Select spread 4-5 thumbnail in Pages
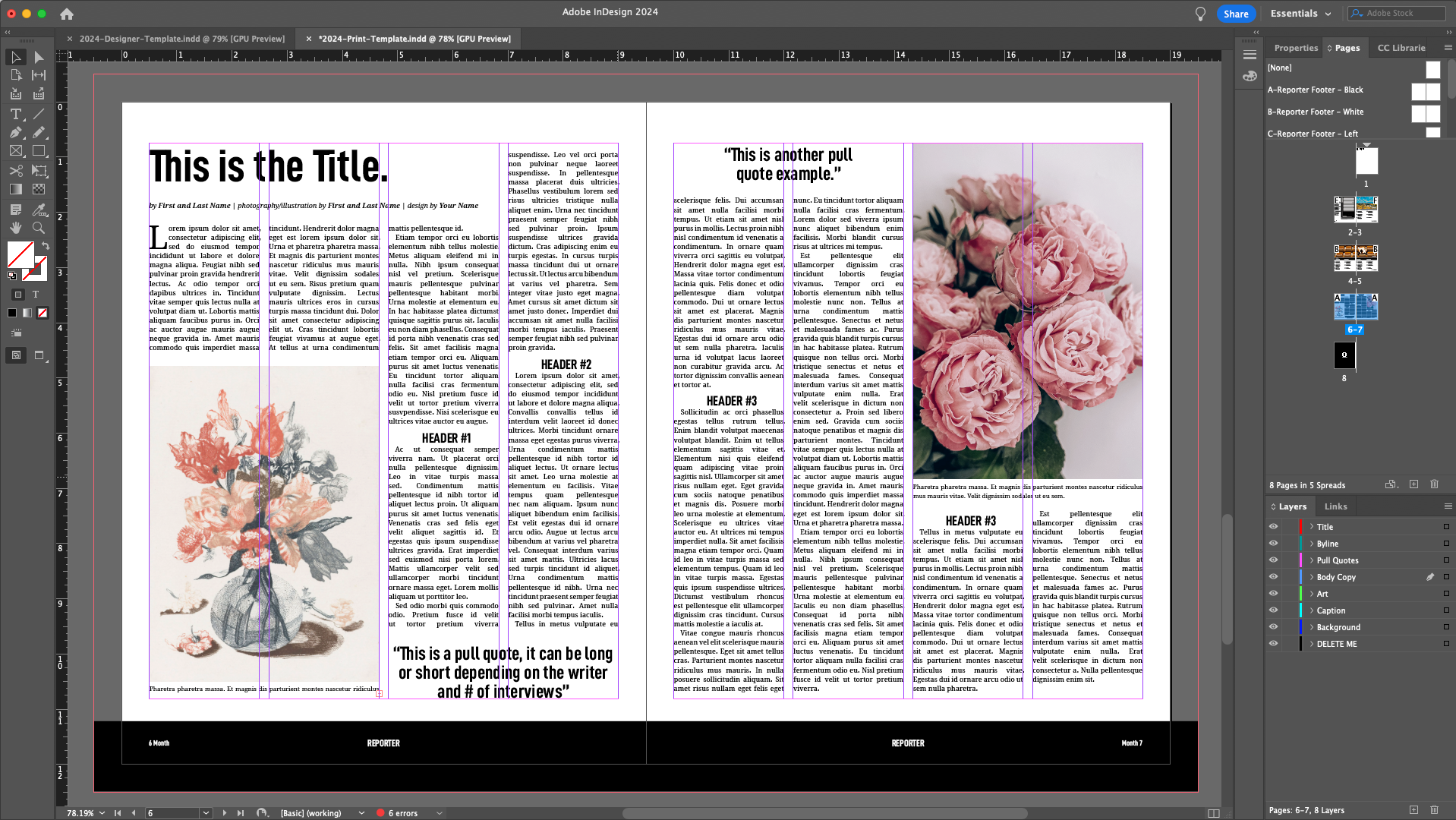This screenshot has height=820, width=1456. tap(1355, 258)
